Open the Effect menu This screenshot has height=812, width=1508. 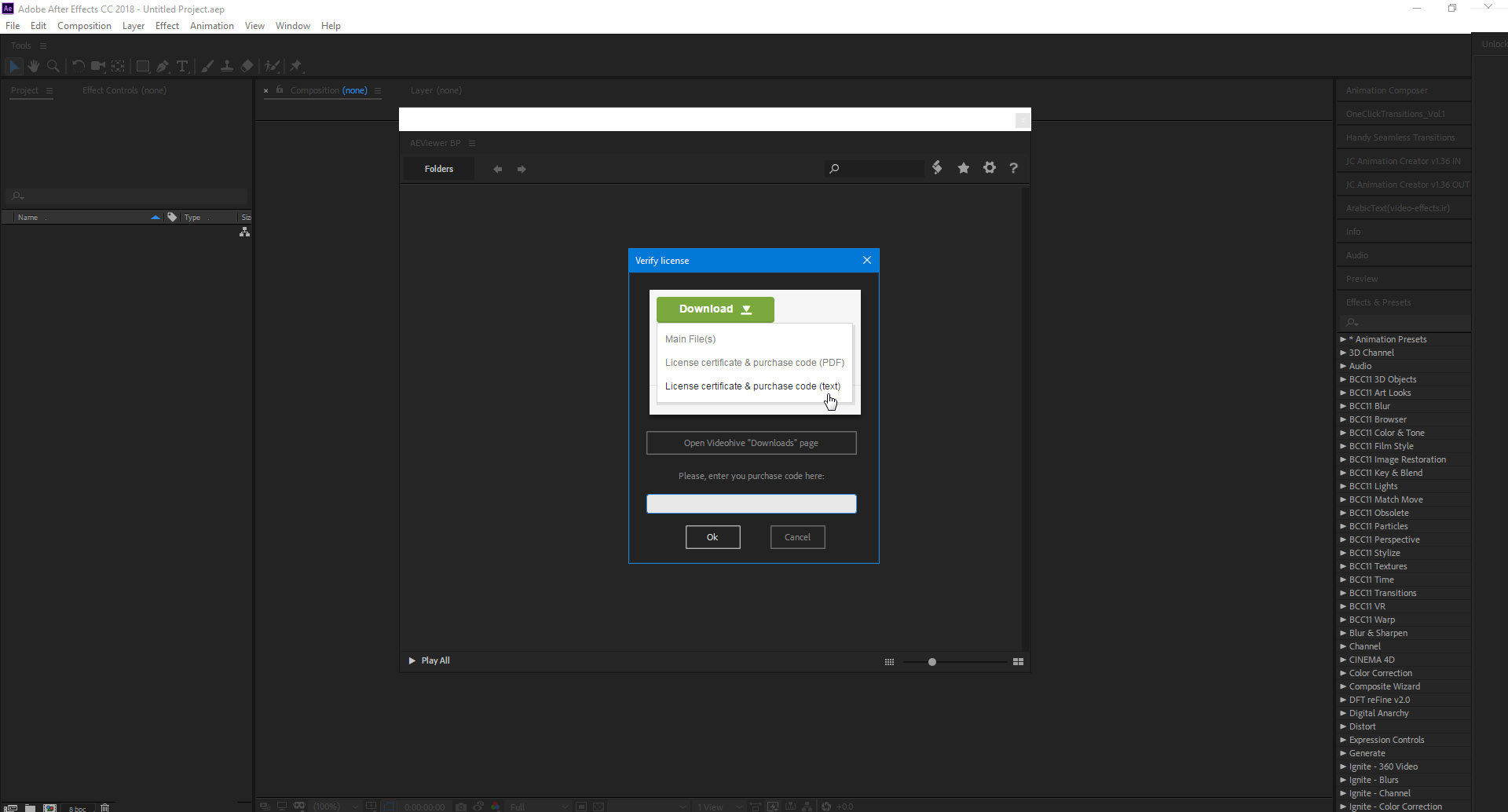click(x=167, y=26)
